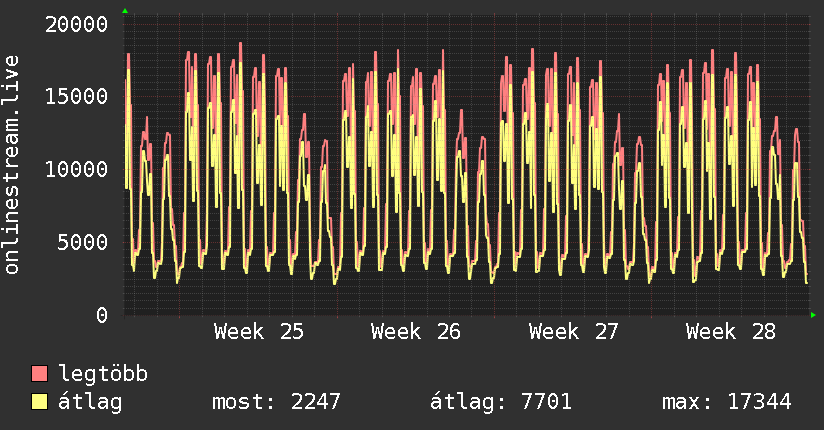Click the Week 26 axis label
The width and height of the screenshot is (824, 430).
pos(416,332)
